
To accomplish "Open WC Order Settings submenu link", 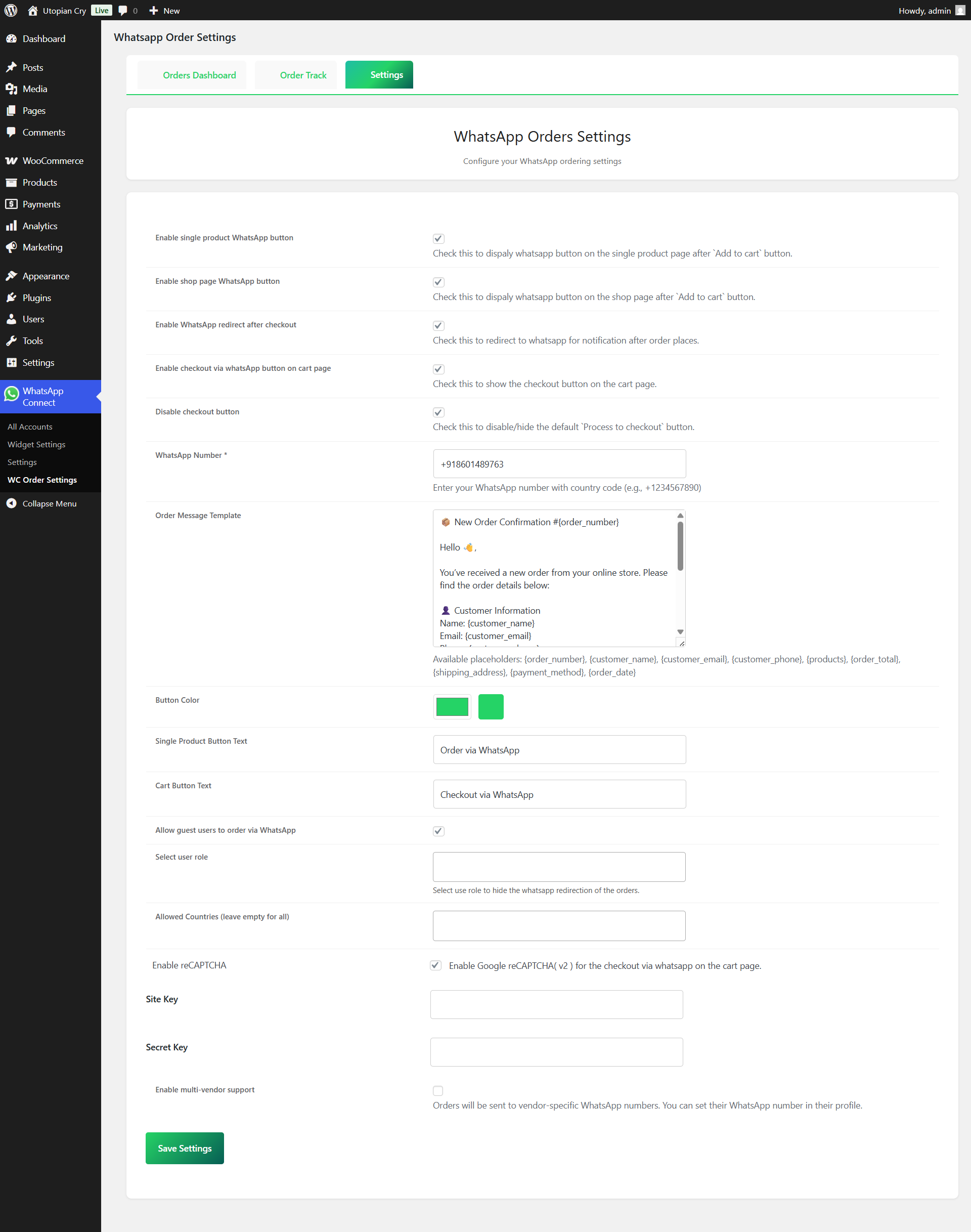I will click(x=42, y=480).
